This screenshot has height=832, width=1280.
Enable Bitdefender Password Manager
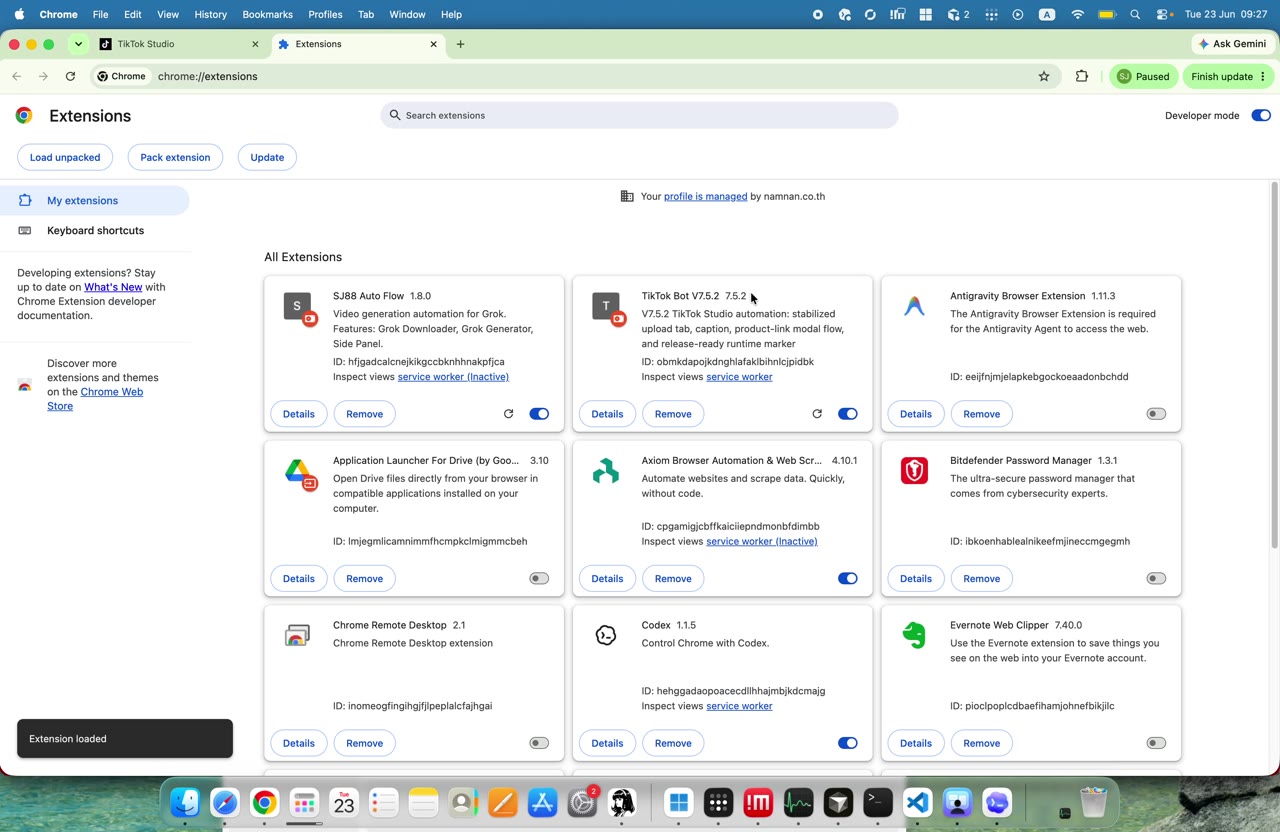click(x=1156, y=578)
